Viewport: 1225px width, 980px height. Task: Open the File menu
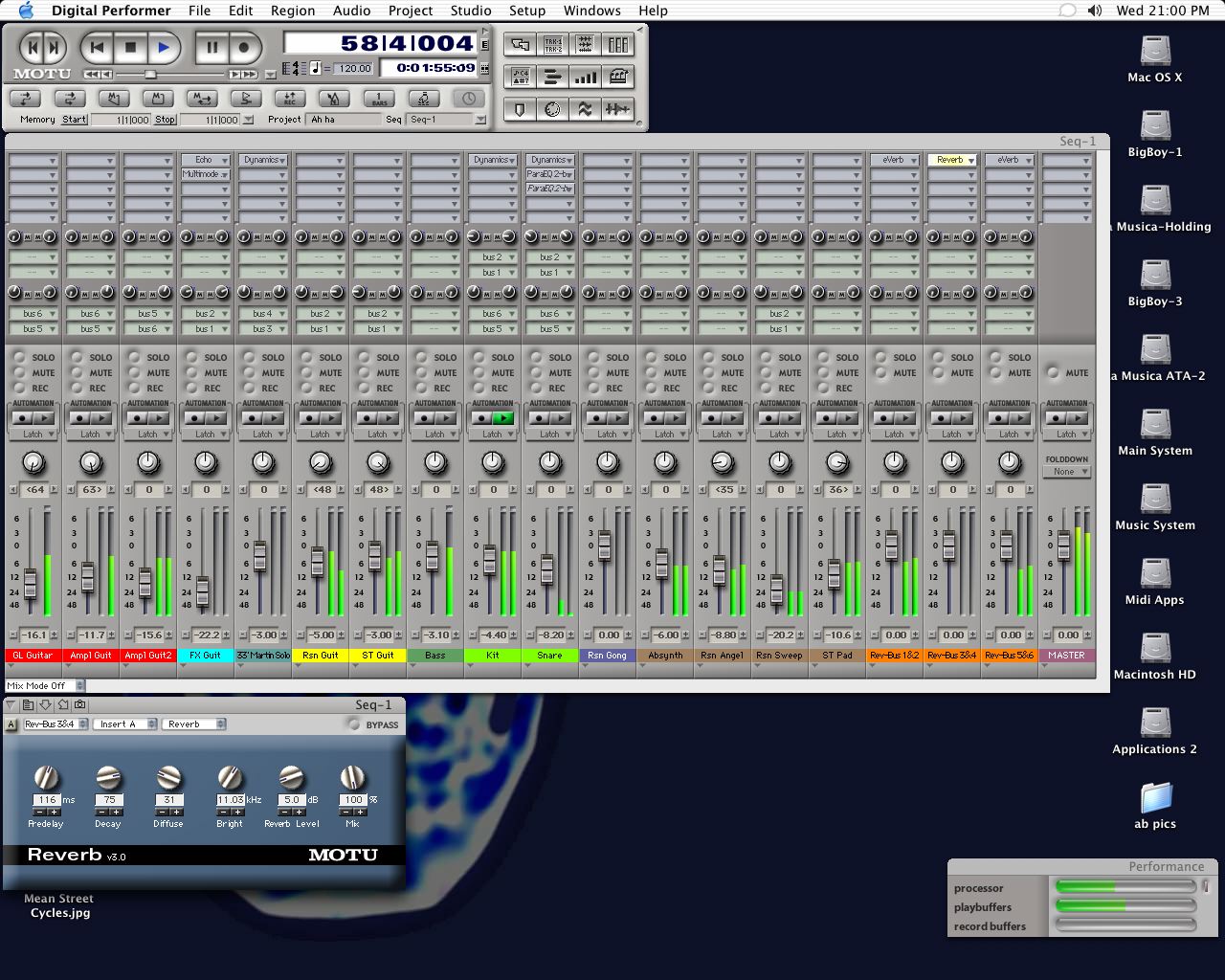[199, 11]
